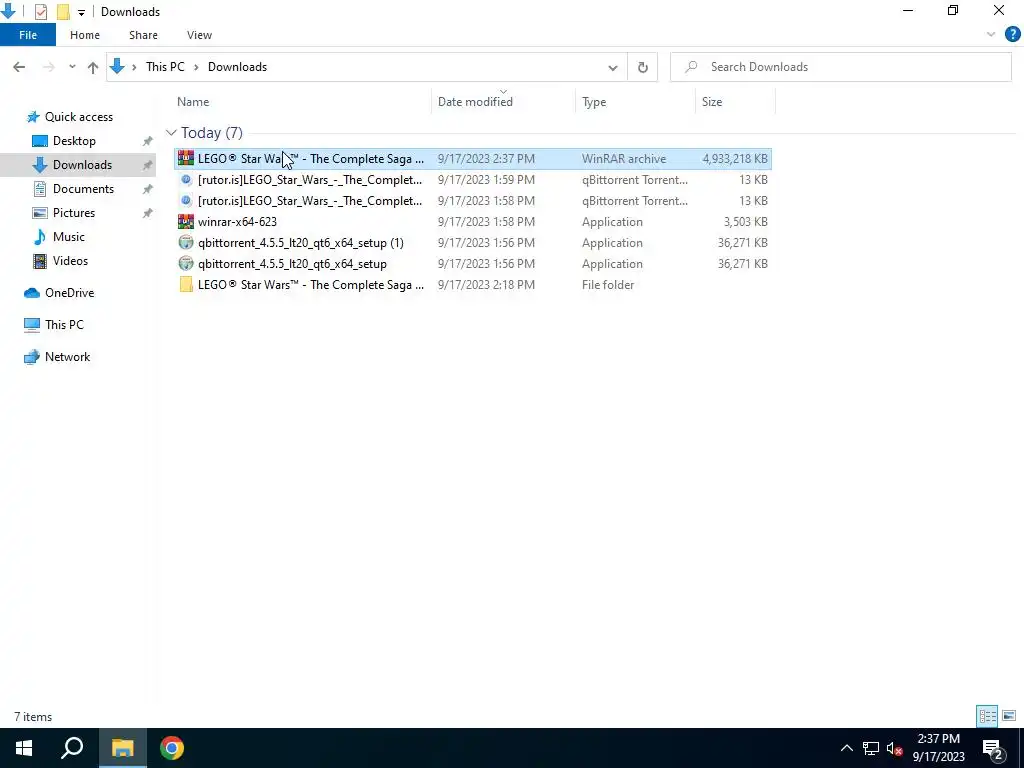This screenshot has height=768, width=1024.
Task: Click the WinRAR archive icon of LEGO Star Wars
Action: [186, 158]
